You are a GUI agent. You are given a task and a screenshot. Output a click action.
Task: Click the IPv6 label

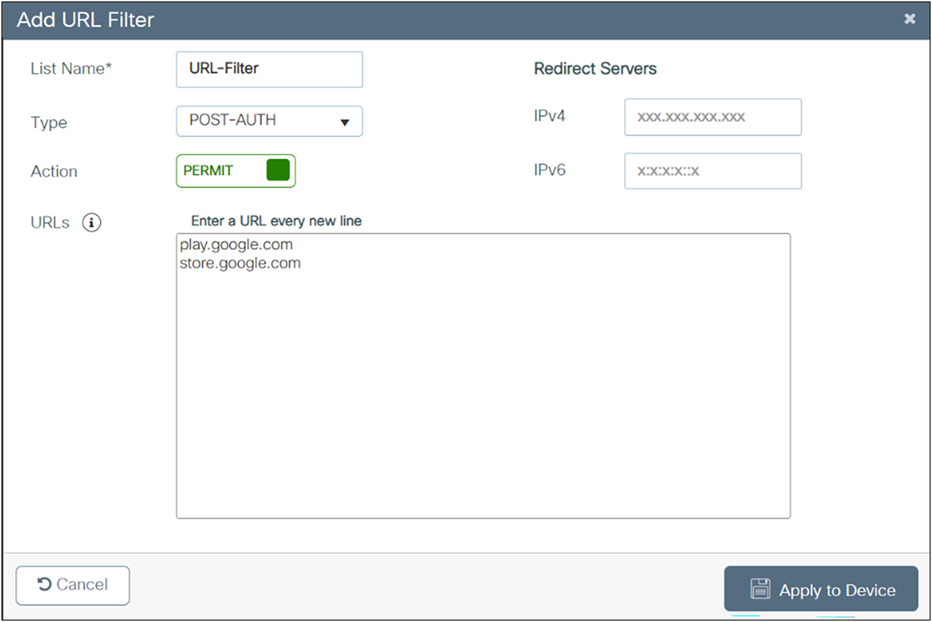coord(549,170)
